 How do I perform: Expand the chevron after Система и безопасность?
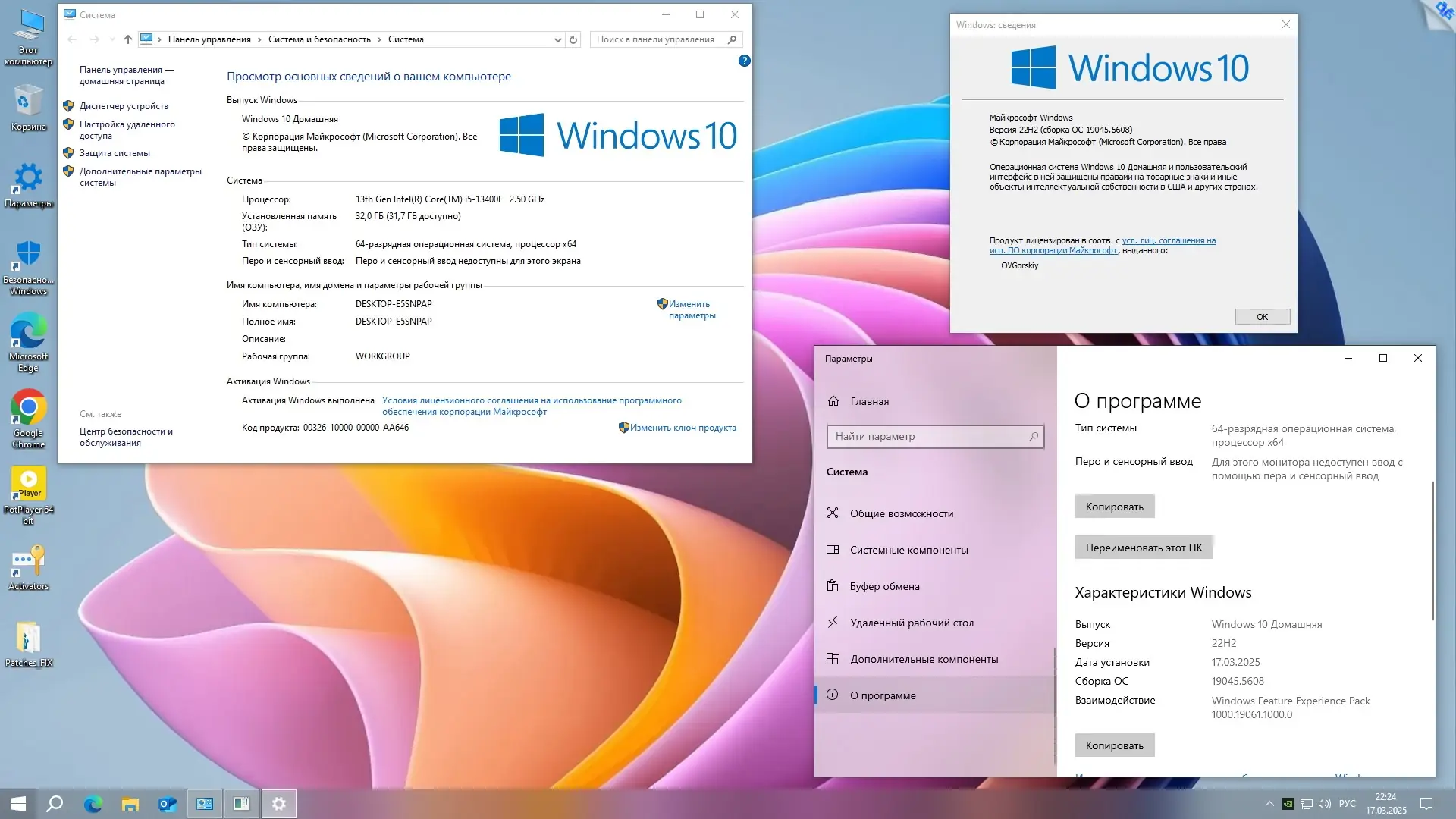pos(378,39)
